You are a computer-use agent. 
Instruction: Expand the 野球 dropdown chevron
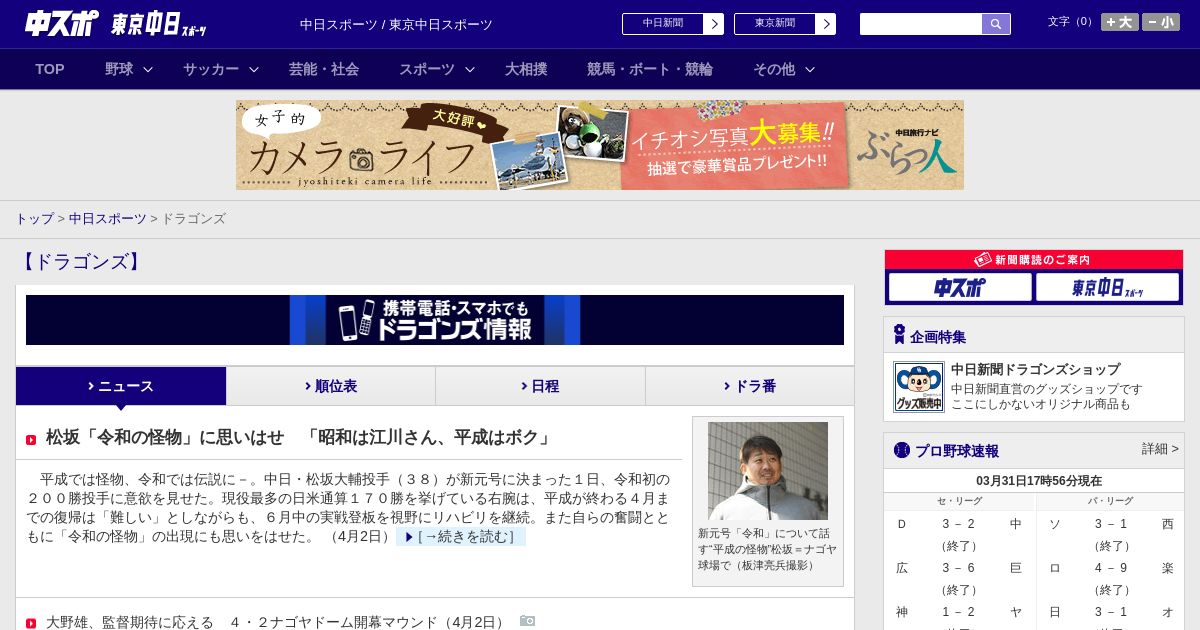148,69
